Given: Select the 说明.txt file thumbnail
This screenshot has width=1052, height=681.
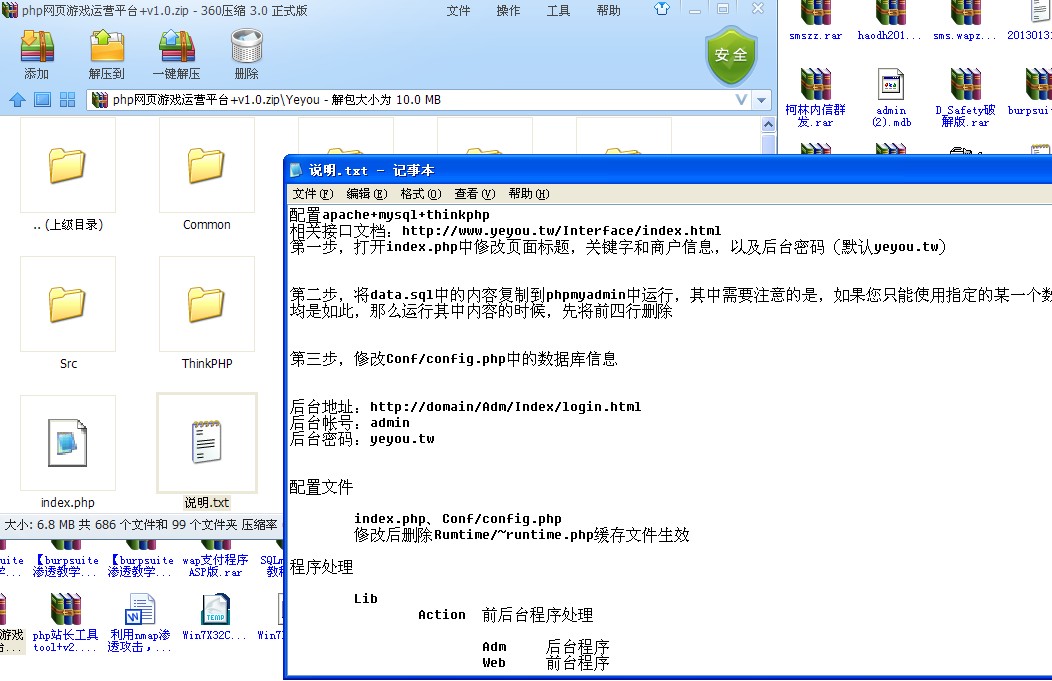Looking at the screenshot, I should coord(206,443).
